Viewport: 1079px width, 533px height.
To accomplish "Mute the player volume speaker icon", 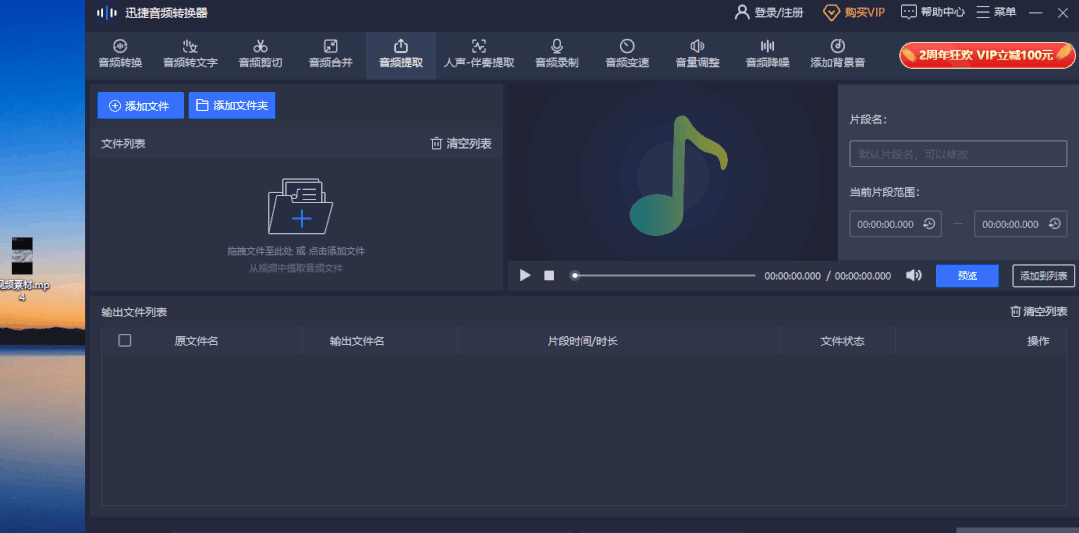I will 913,275.
